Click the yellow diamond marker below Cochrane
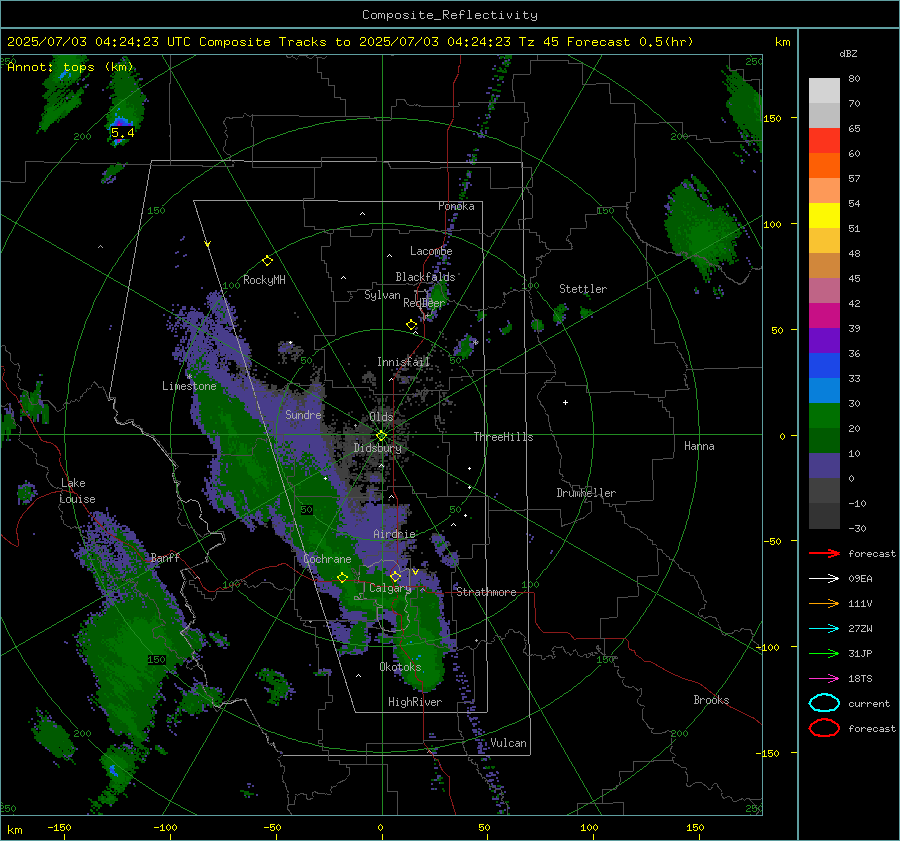900x841 pixels. tap(342, 577)
